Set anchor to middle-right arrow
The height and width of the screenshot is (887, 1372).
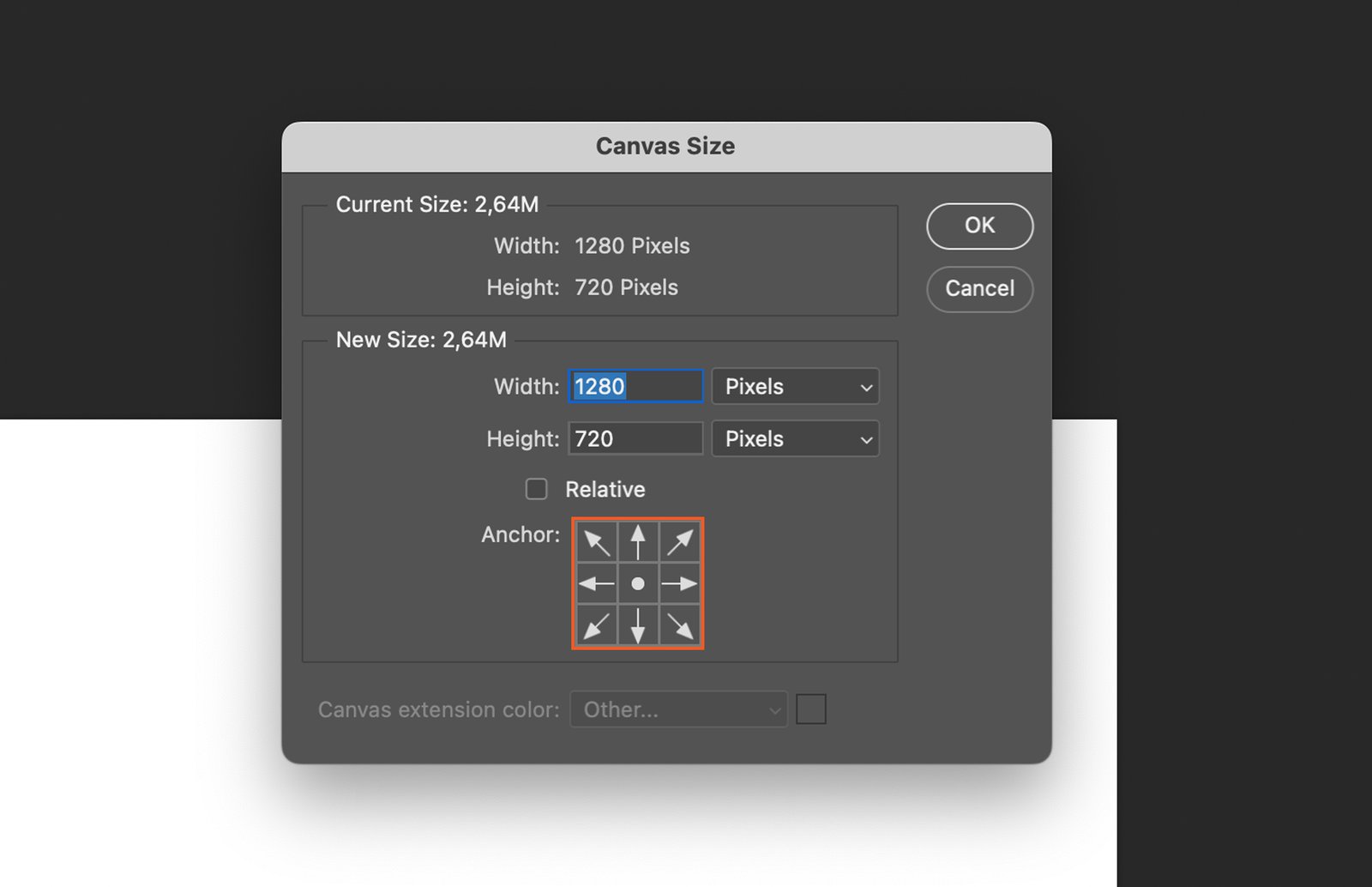point(680,584)
